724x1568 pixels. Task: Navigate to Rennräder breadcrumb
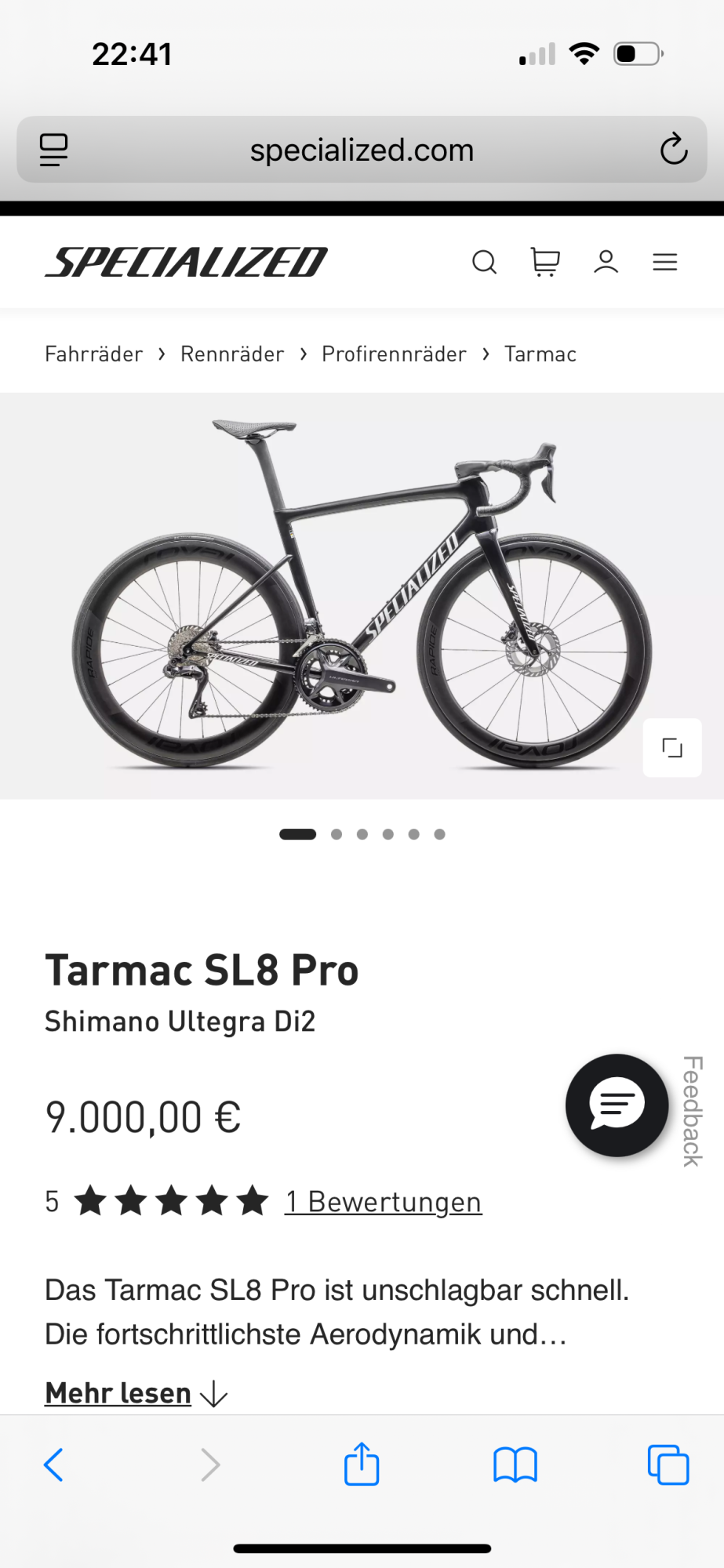232,354
